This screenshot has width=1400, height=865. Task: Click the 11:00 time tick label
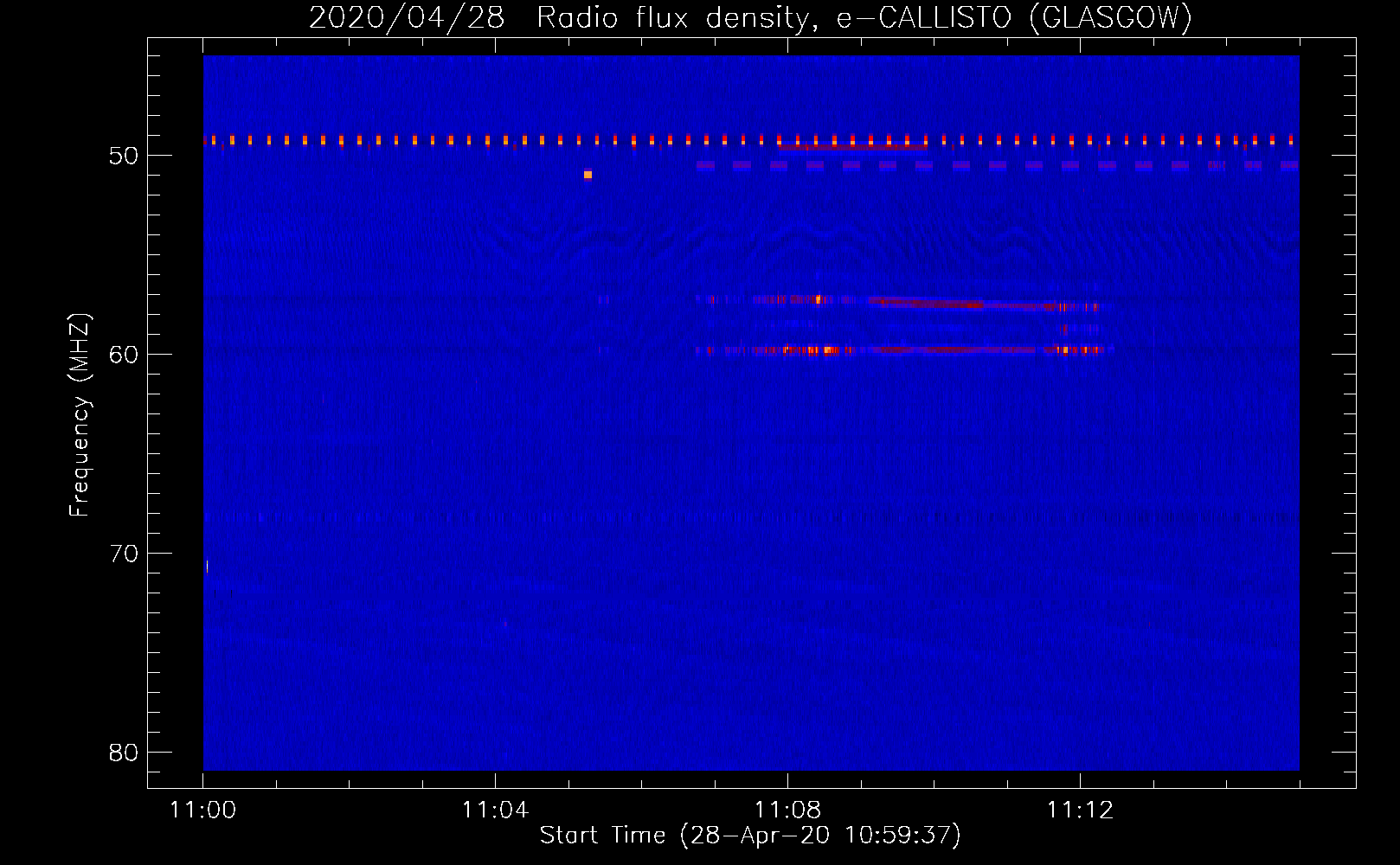coord(203,811)
